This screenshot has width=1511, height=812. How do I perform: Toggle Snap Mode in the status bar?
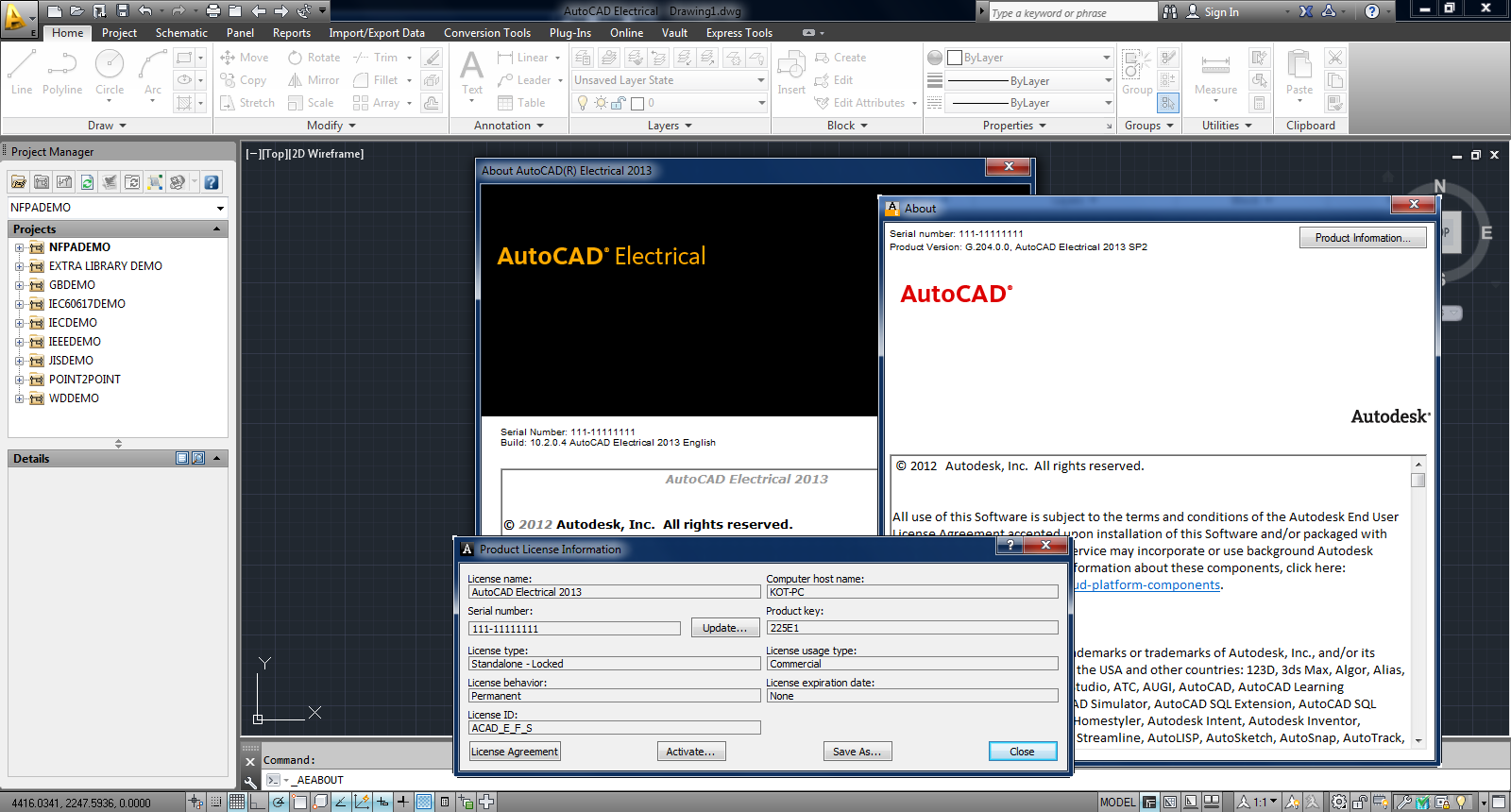tap(216, 803)
